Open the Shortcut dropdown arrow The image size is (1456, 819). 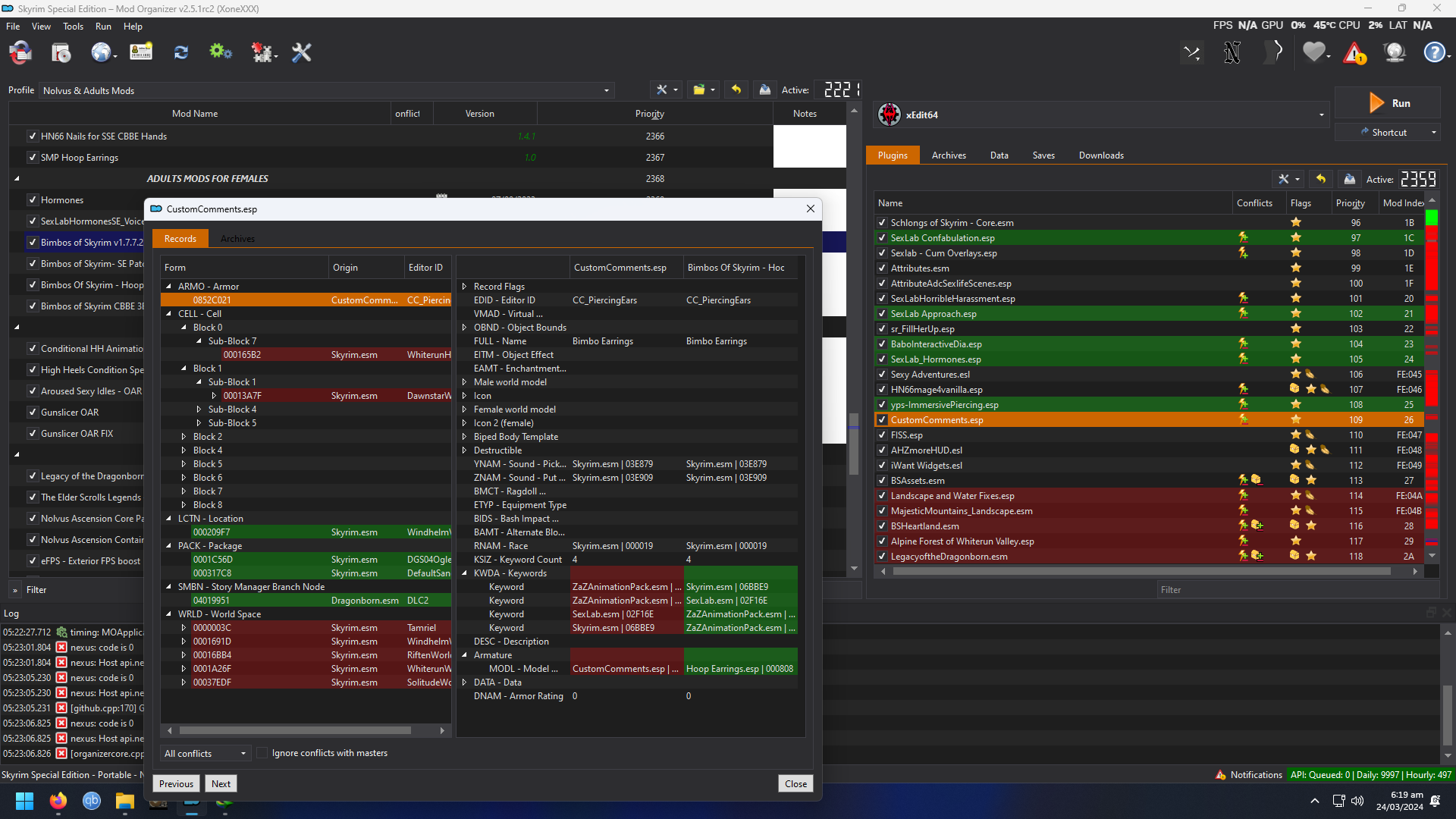coord(1433,133)
